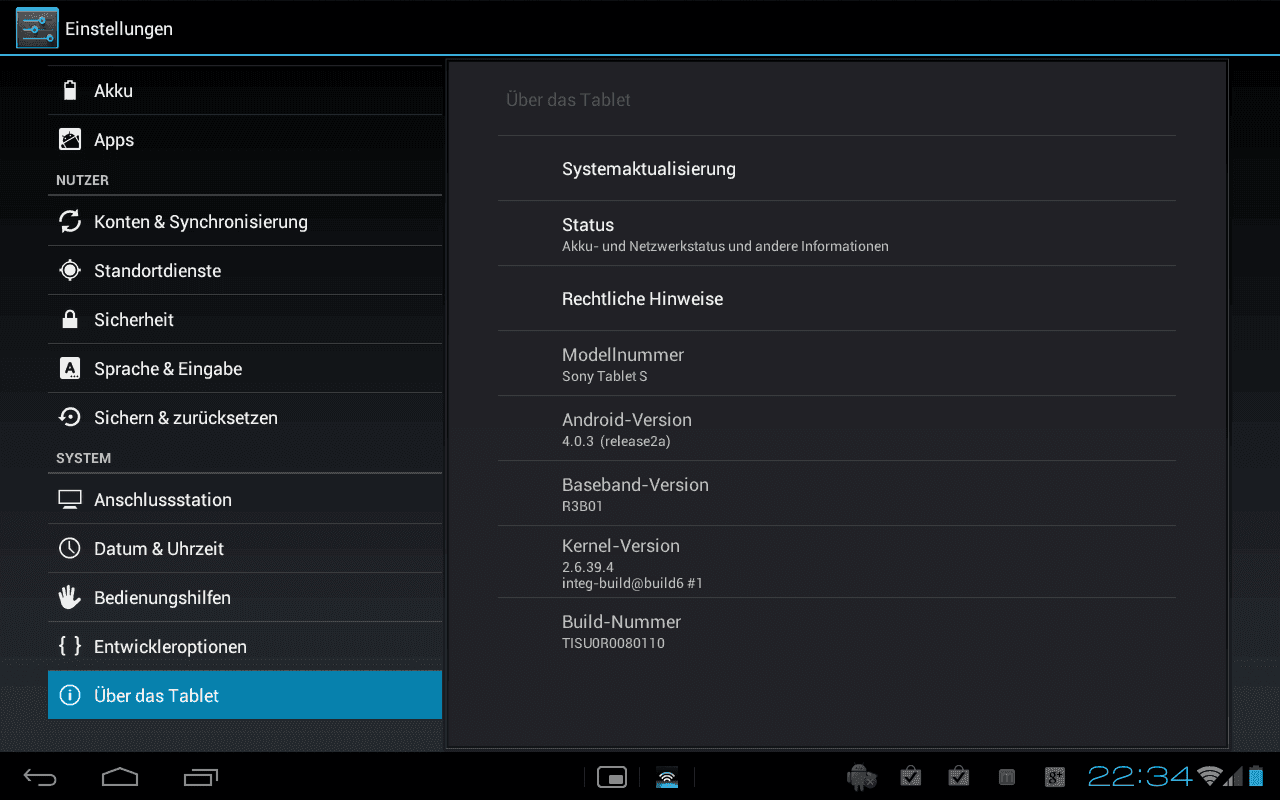Tap the 22:34 clock in status bar
The height and width of the screenshot is (800, 1280).
click(1140, 777)
